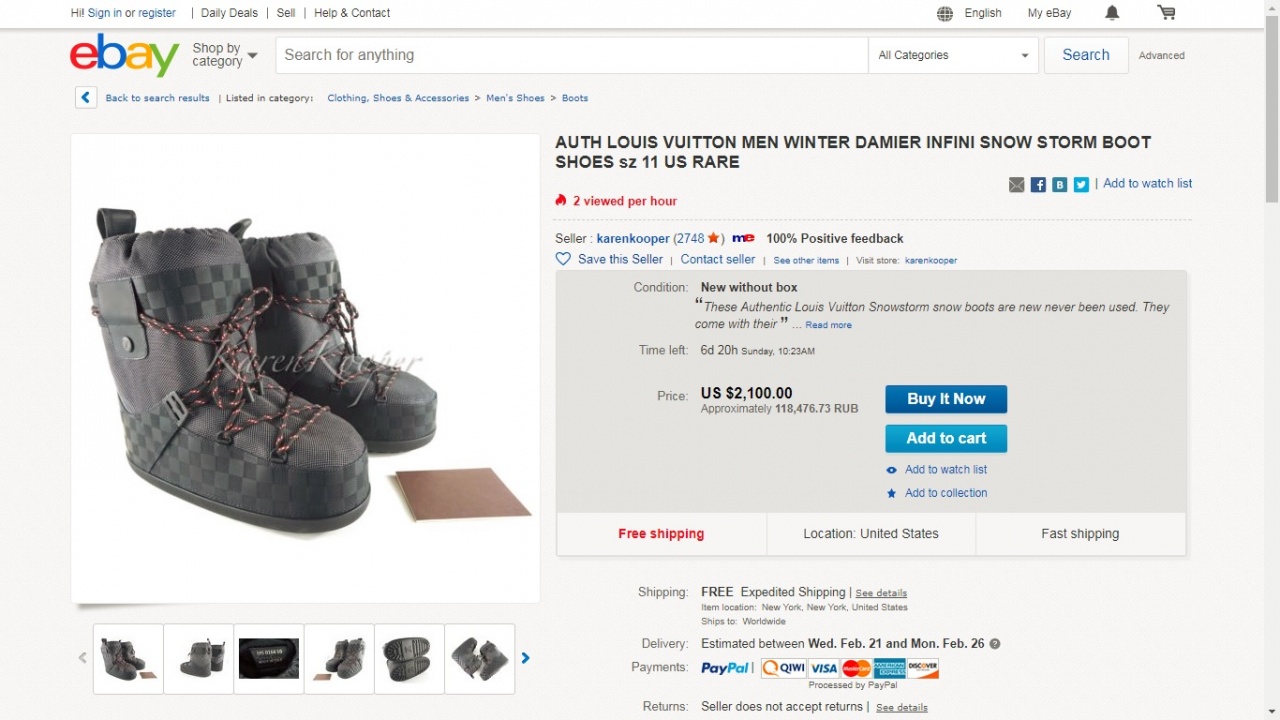The image size is (1280, 720).
Task: Open the notifications bell icon
Action: 1112,13
